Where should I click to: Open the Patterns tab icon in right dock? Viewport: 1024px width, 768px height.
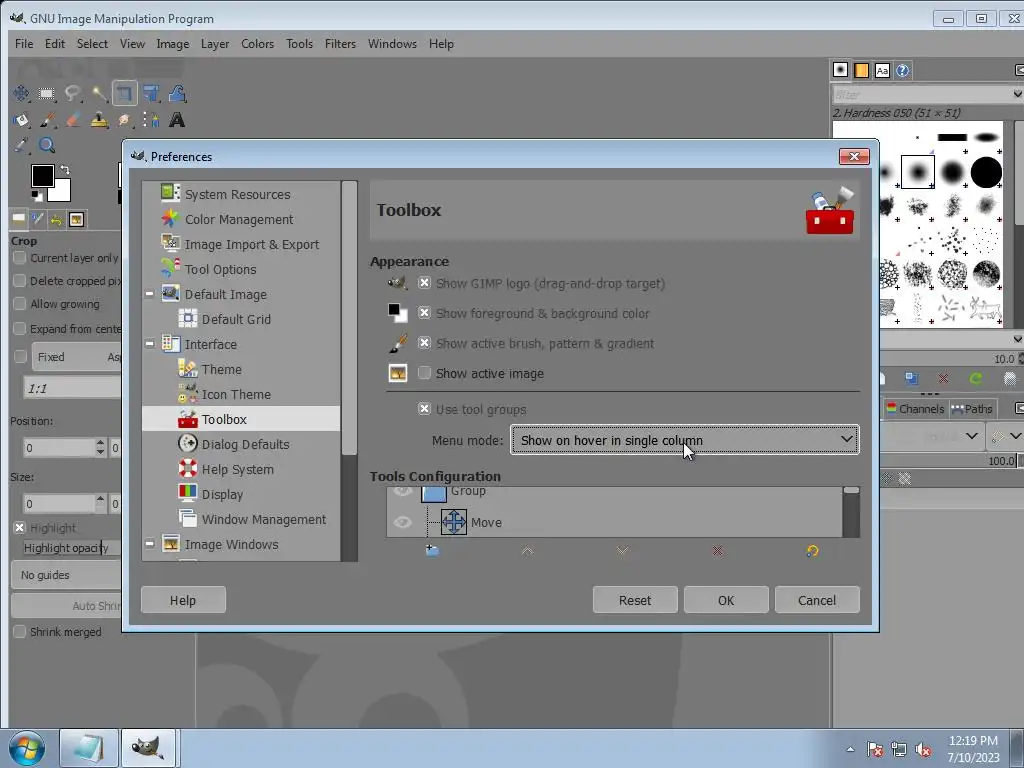tap(861, 70)
